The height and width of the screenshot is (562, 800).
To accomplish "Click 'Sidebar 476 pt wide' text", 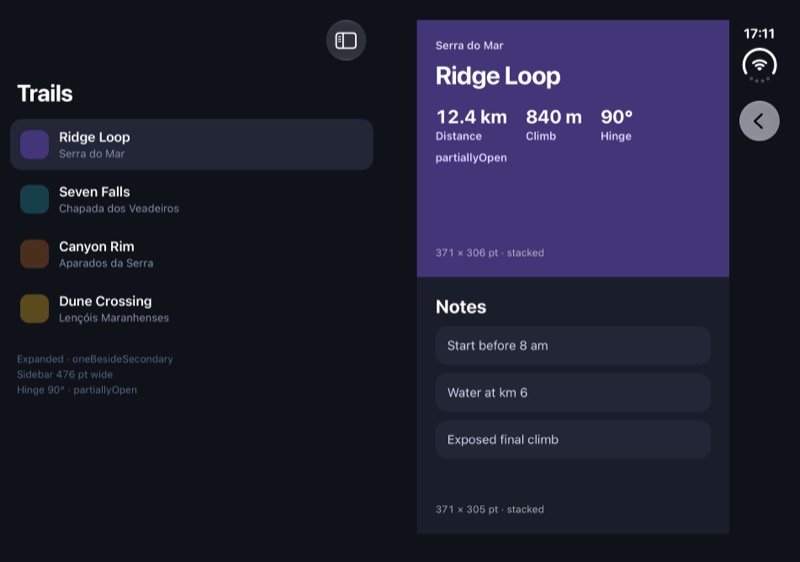I will (65, 374).
